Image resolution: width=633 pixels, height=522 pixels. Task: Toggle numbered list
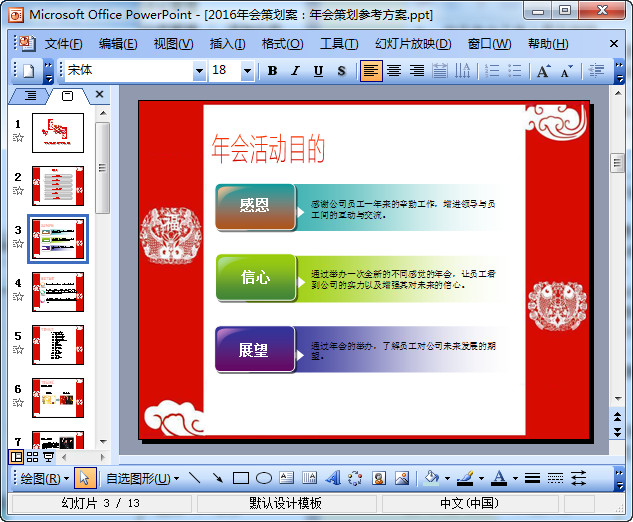[x=492, y=71]
